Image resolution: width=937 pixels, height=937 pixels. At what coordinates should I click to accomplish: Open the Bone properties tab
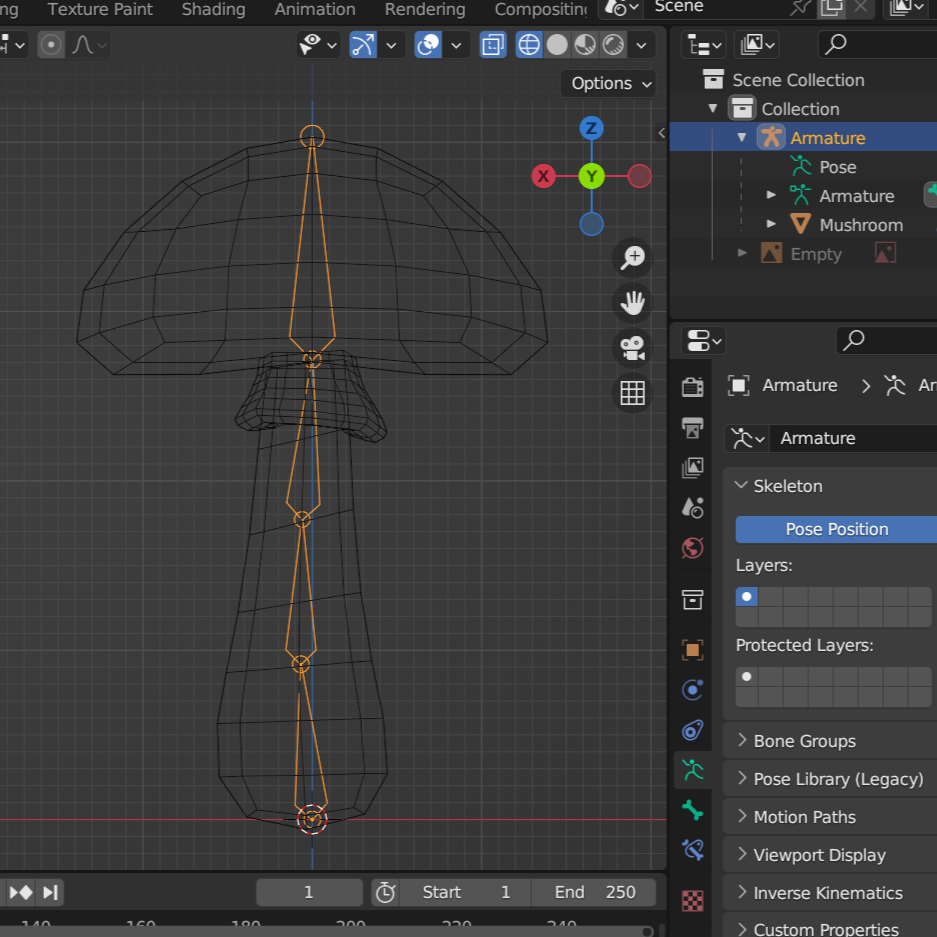692,810
